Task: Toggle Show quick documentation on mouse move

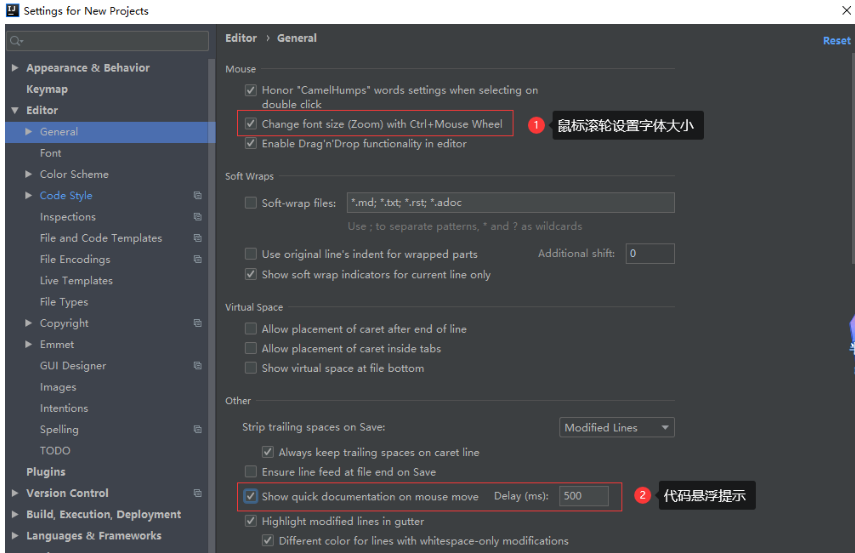Action: click(251, 496)
